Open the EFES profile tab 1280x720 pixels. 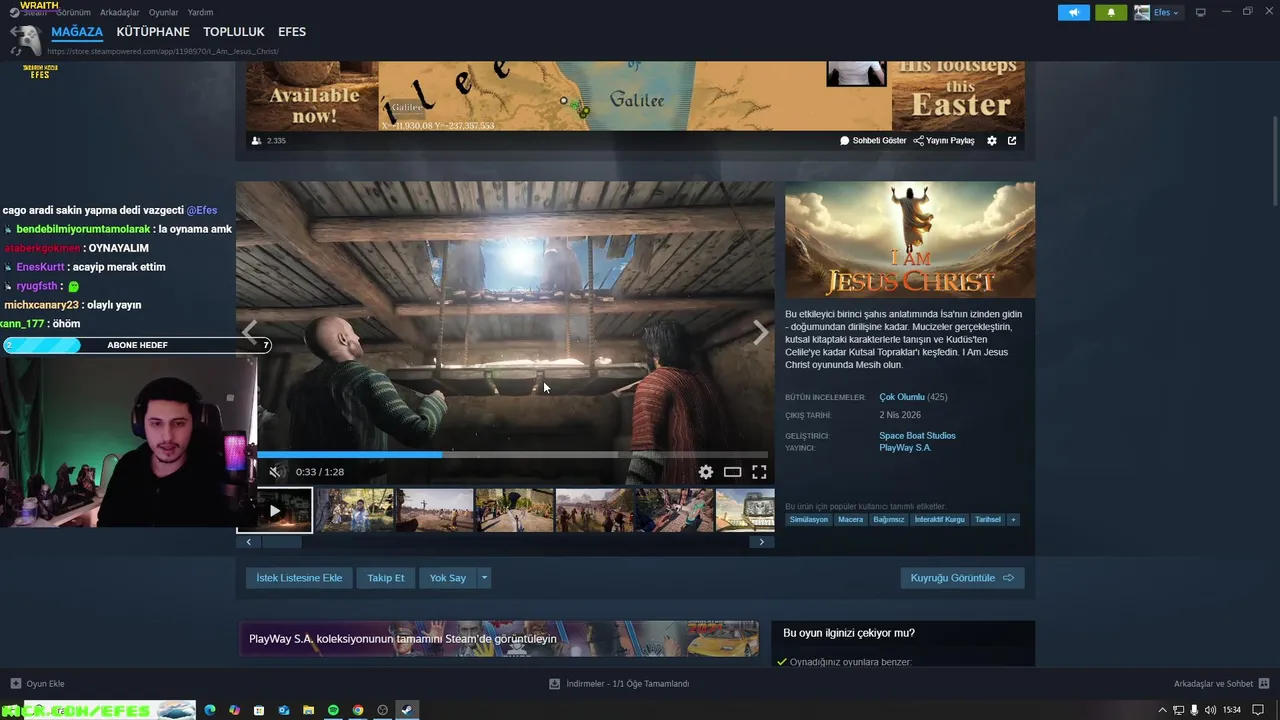click(292, 32)
